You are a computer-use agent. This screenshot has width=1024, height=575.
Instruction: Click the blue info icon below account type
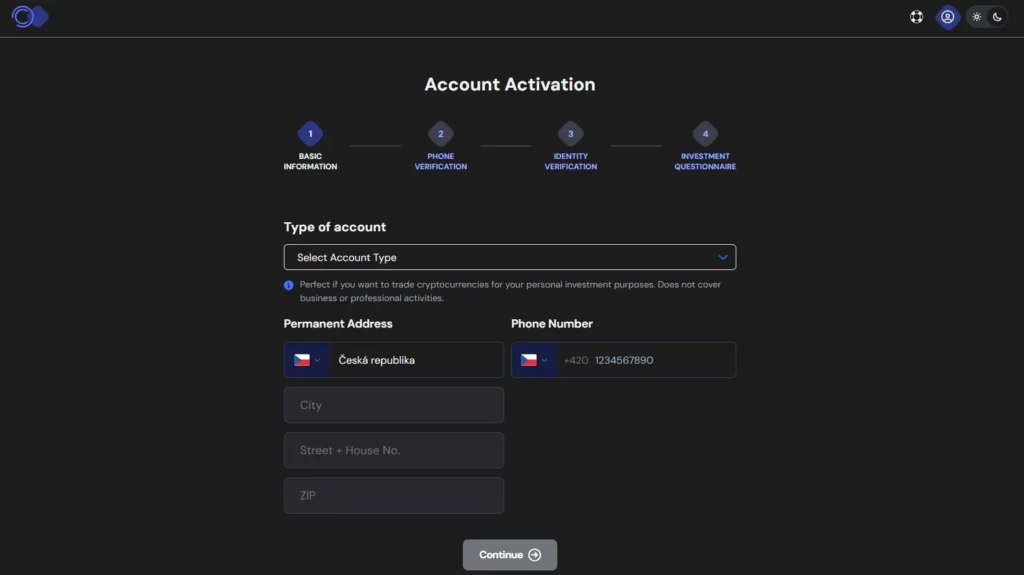[289, 286]
